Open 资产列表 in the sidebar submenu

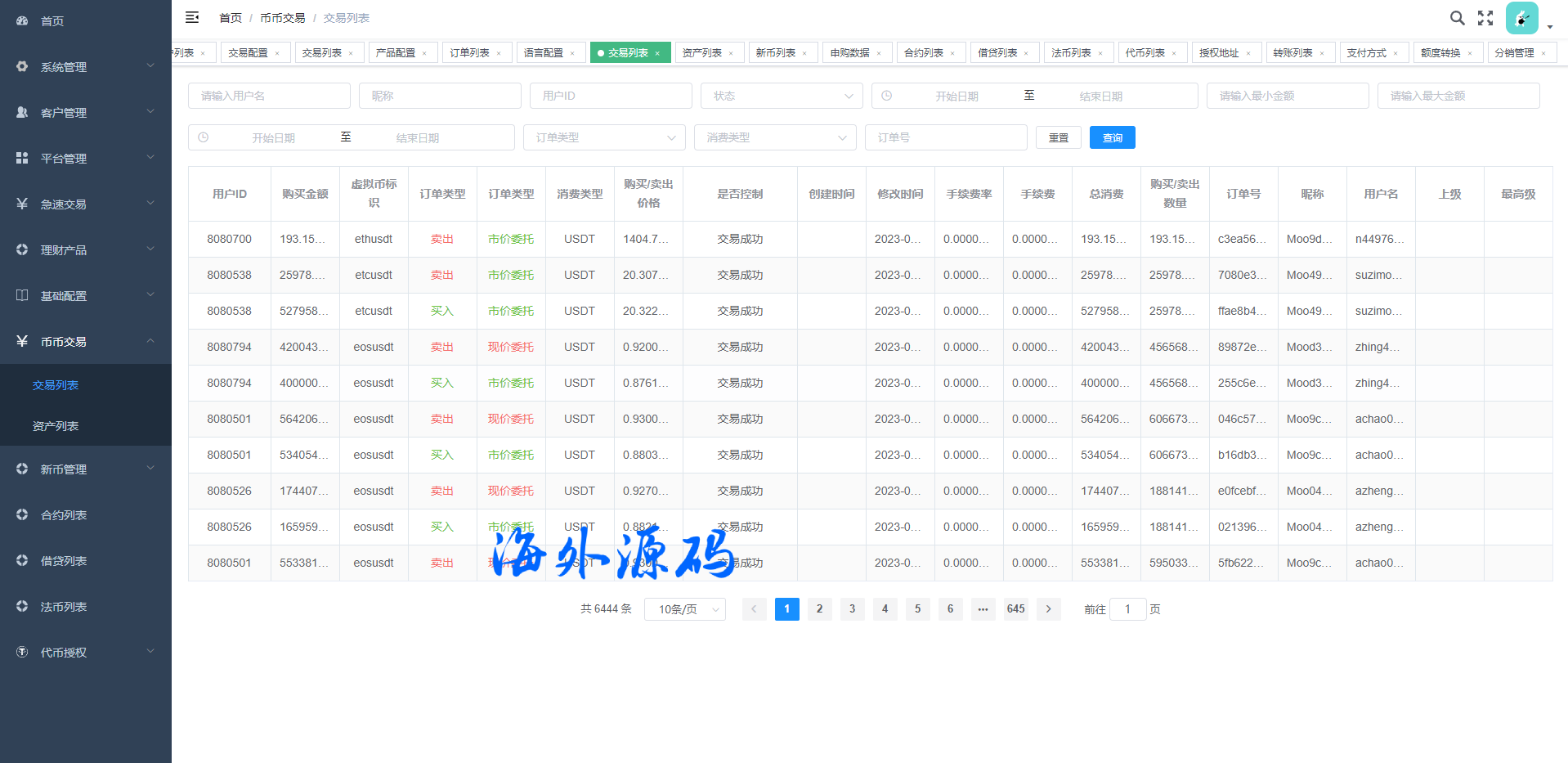56,426
